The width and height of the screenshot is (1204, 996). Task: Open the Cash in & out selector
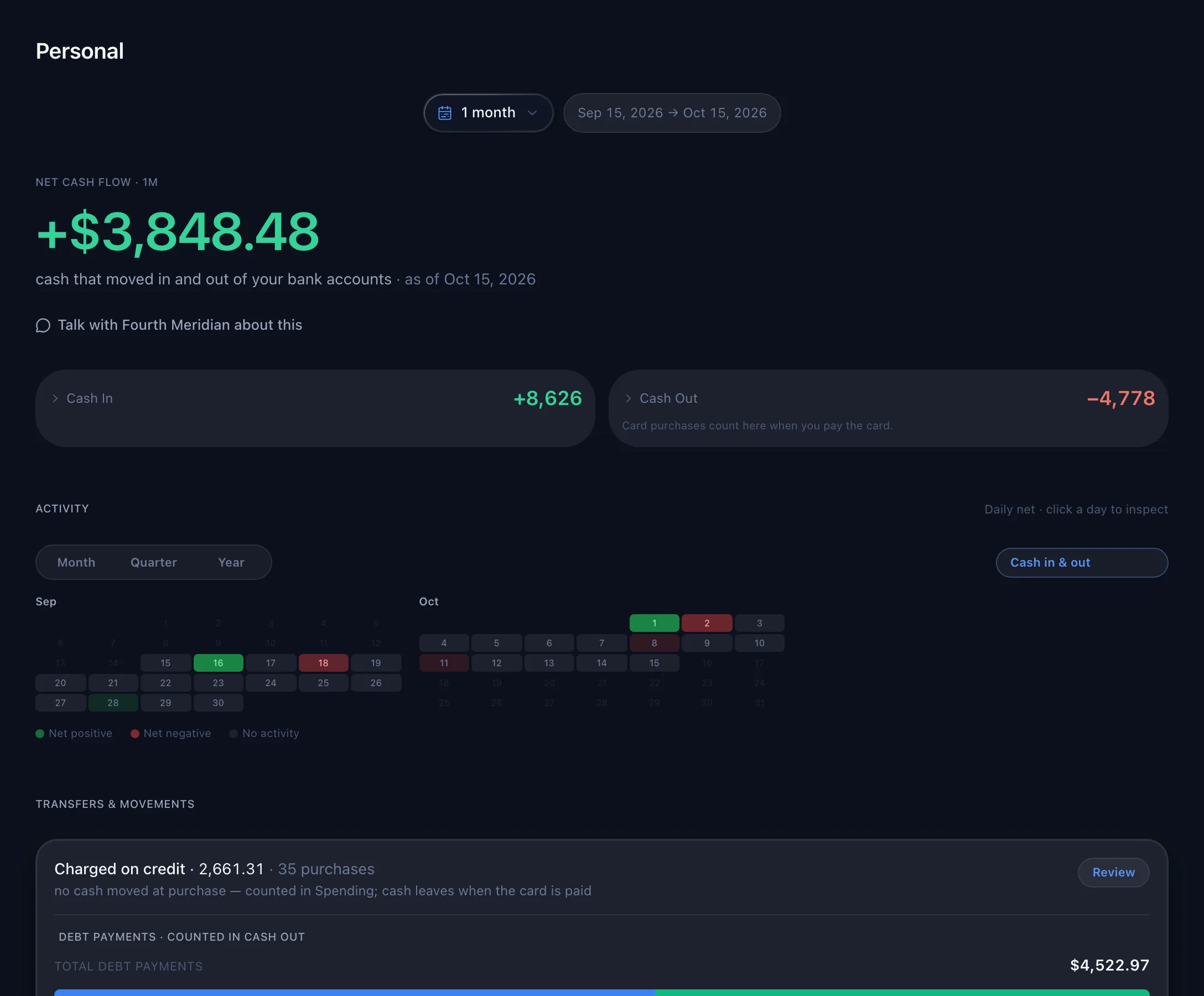click(x=1082, y=563)
